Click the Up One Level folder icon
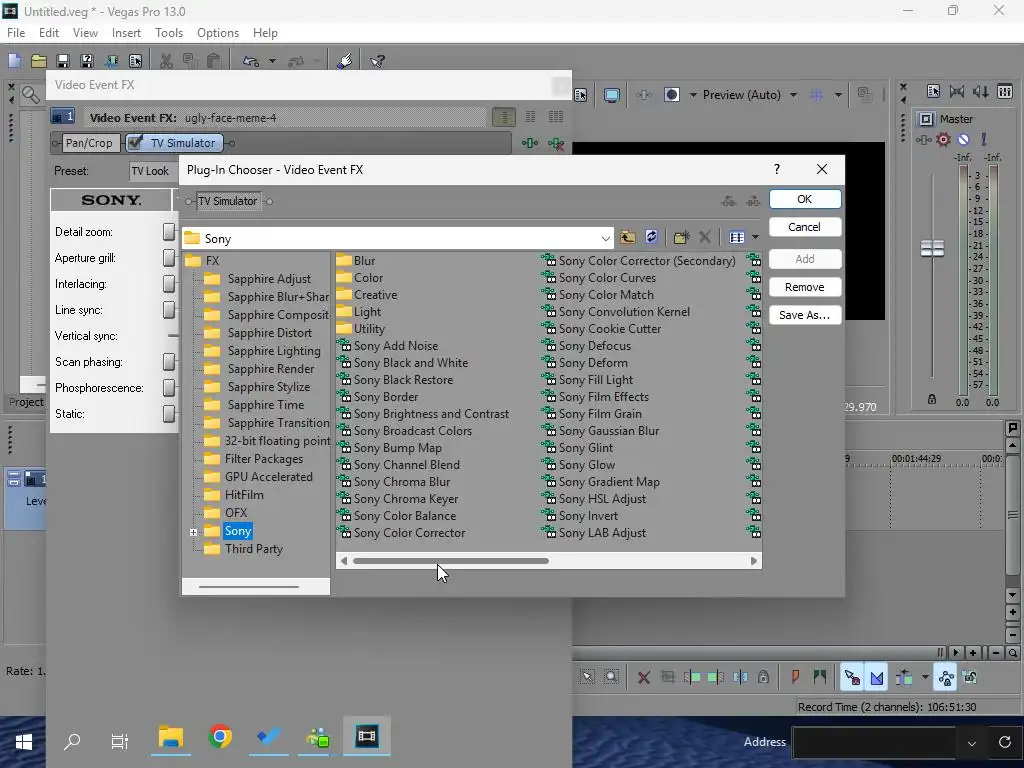 pyautogui.click(x=628, y=237)
